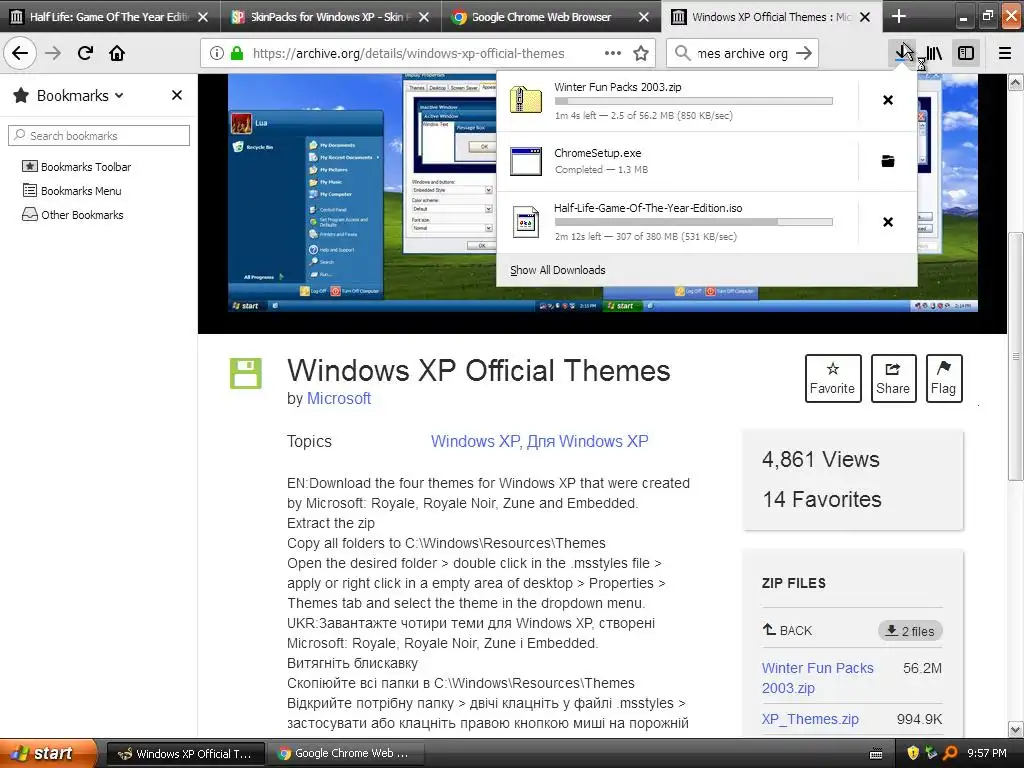Click the green secure padlock icon

(236, 53)
